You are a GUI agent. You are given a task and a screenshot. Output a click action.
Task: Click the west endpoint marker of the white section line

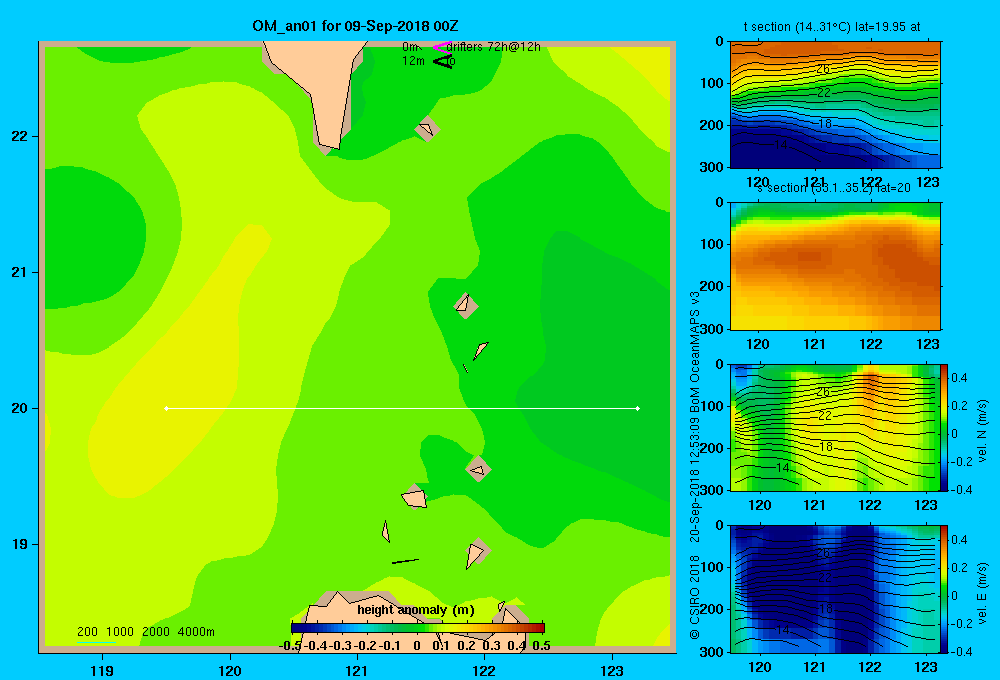(x=166, y=408)
